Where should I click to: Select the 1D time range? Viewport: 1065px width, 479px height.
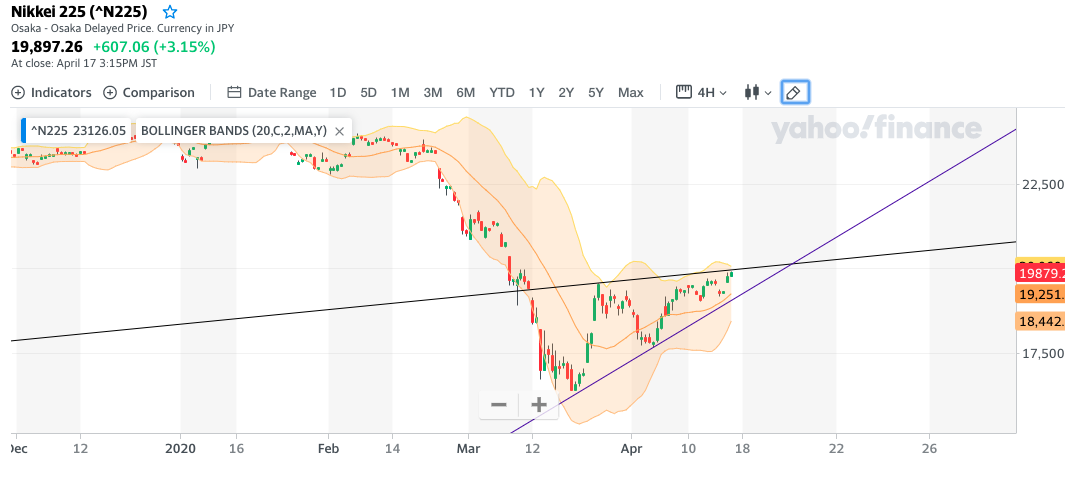tap(338, 93)
